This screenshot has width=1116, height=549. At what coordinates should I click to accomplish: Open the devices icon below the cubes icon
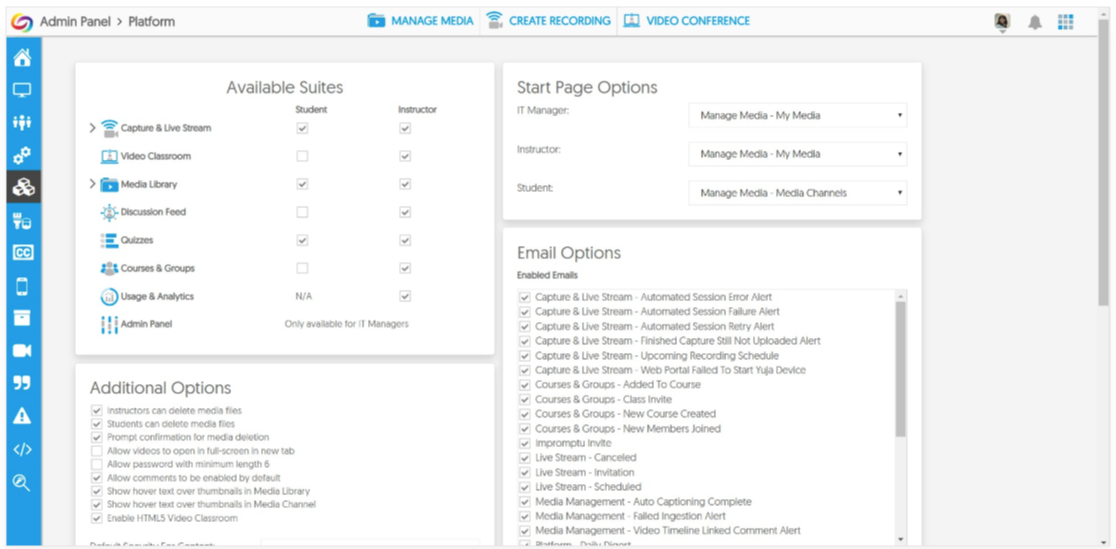pos(22,221)
